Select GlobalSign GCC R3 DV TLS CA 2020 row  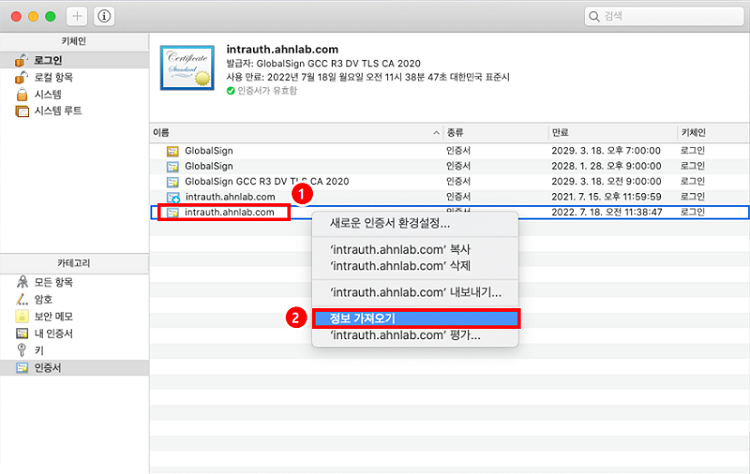pos(450,181)
